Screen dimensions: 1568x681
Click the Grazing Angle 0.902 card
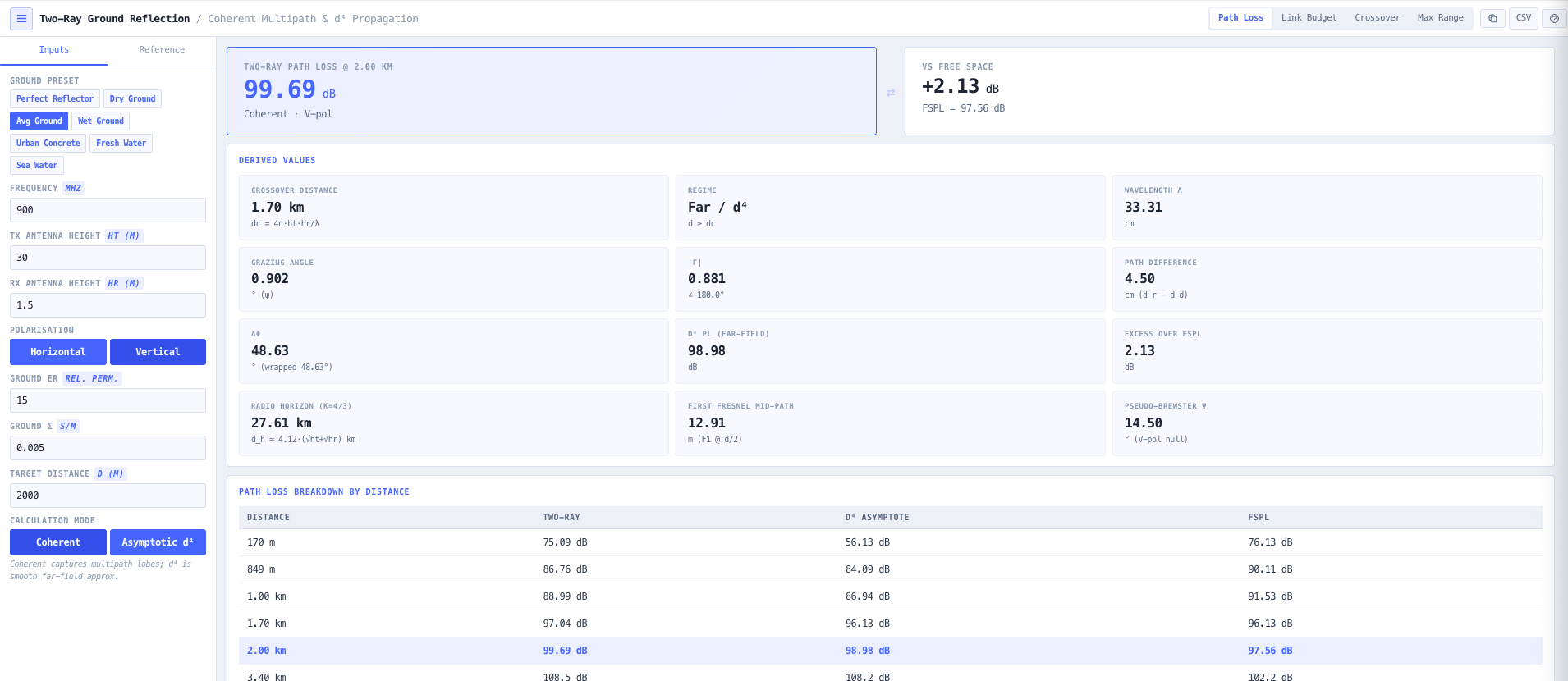coord(453,280)
